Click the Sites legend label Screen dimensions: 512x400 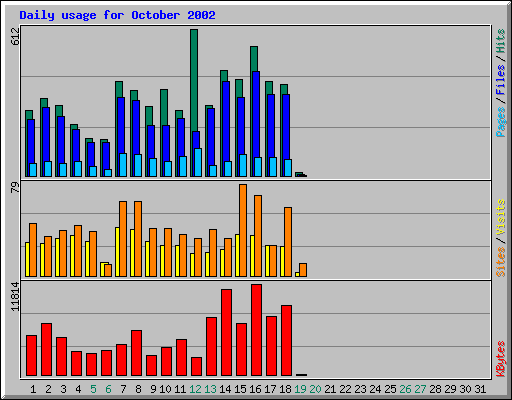pyautogui.click(x=500, y=262)
